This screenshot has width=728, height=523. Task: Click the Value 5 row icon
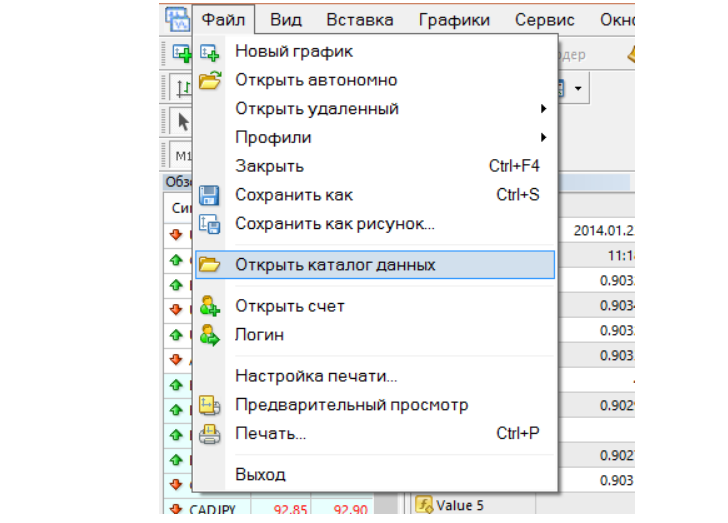tap(424, 504)
